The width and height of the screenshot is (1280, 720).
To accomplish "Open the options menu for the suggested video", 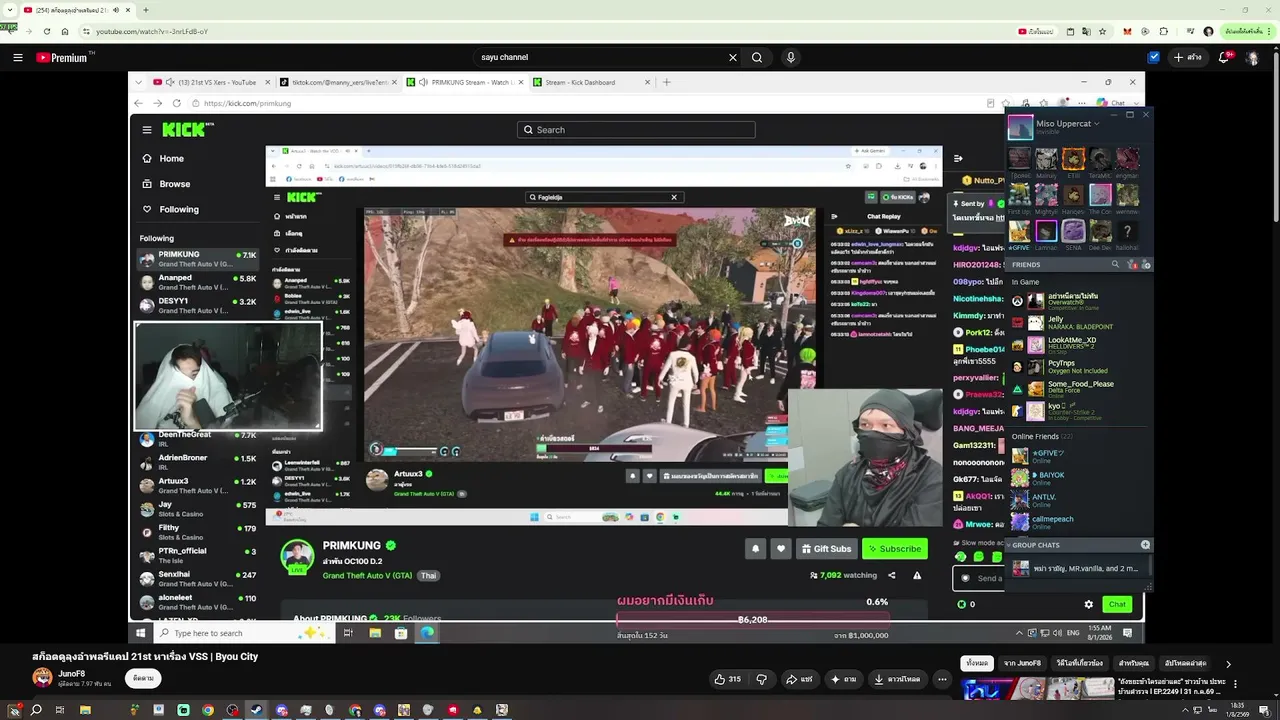I will click(x=1236, y=684).
